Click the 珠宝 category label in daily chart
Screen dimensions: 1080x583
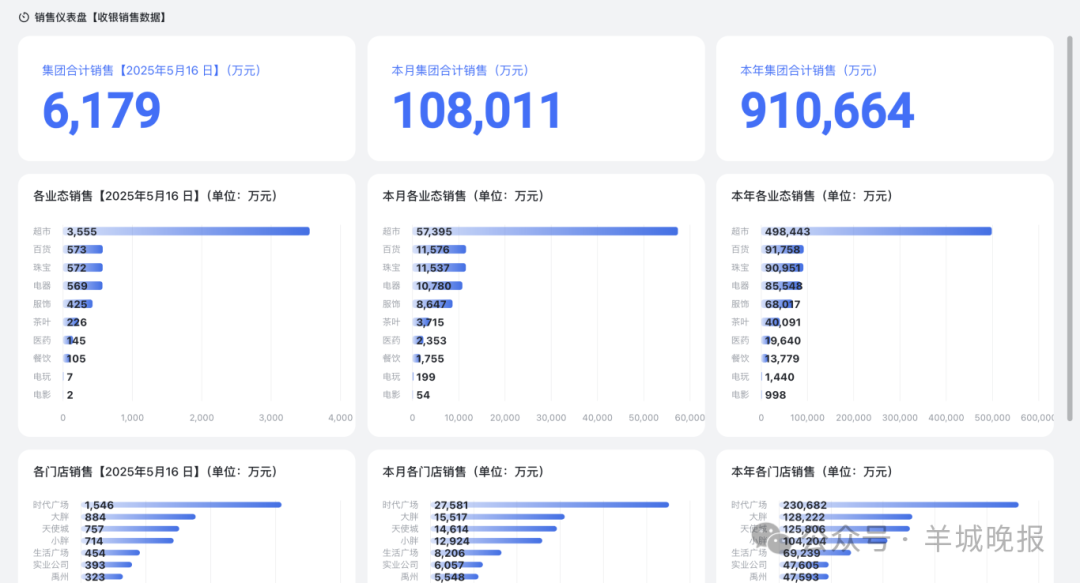click(41, 268)
